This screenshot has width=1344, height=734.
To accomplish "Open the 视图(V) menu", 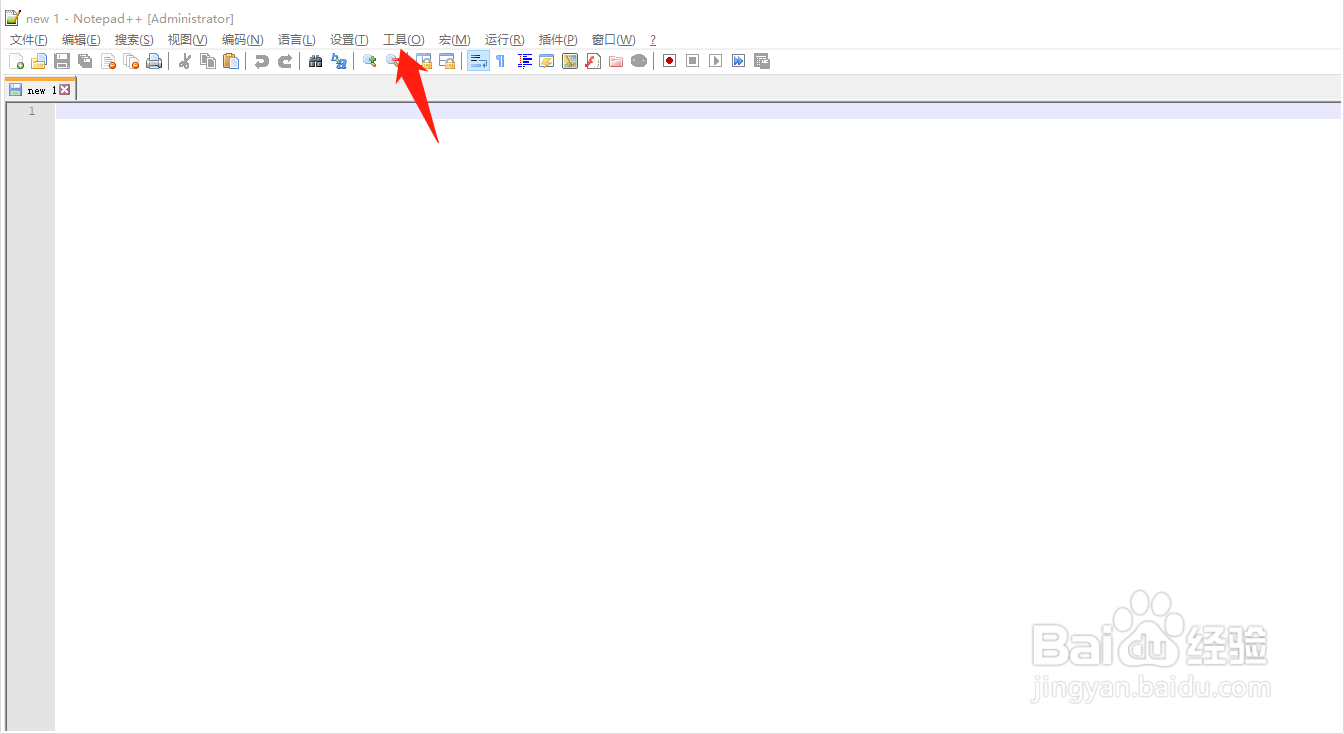I will (x=187, y=40).
